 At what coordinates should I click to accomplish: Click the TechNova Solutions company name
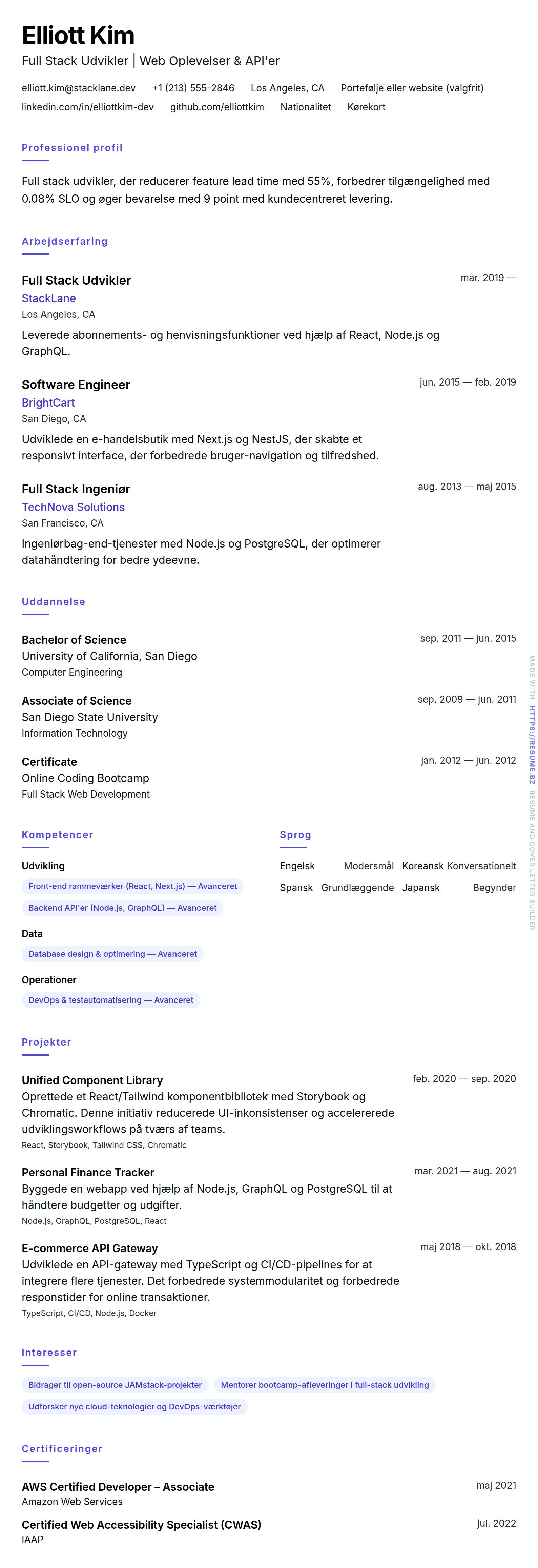pos(73,507)
